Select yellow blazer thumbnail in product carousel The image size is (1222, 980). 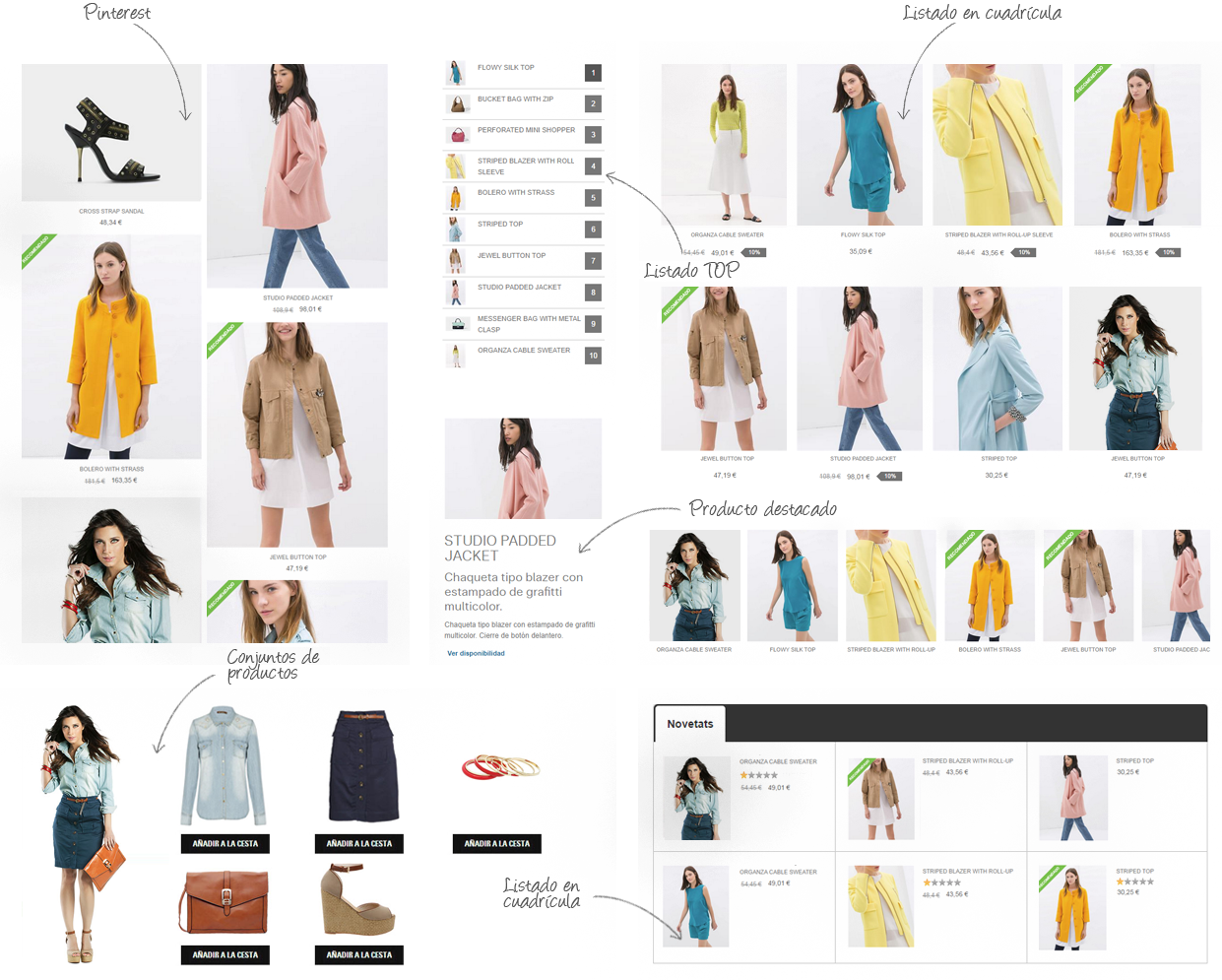pos(891,585)
